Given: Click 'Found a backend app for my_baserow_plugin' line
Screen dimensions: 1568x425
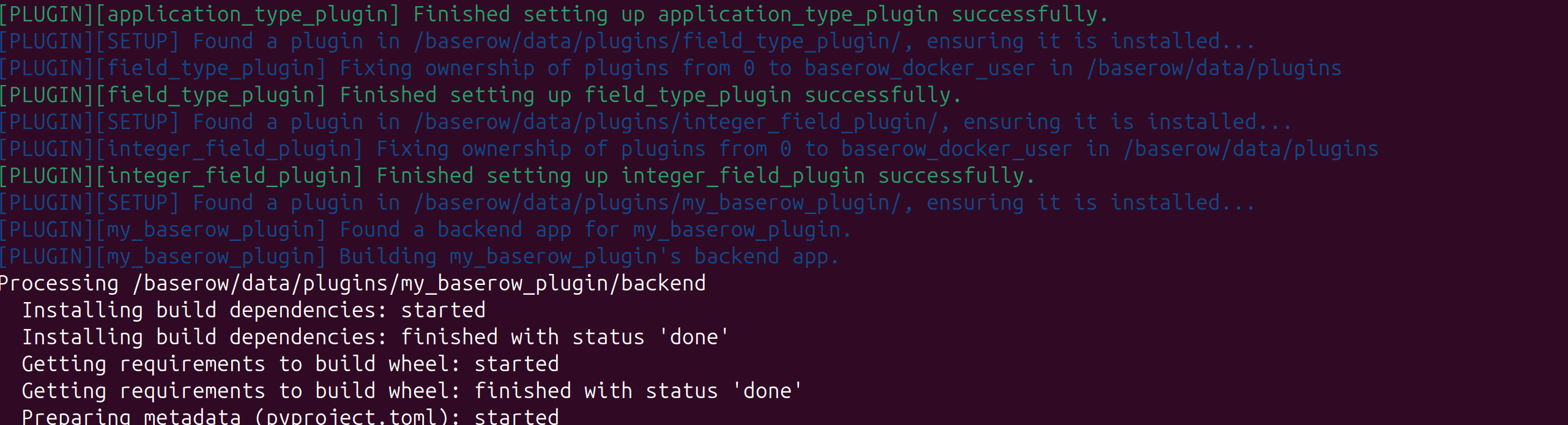Looking at the screenshot, I should (426, 230).
